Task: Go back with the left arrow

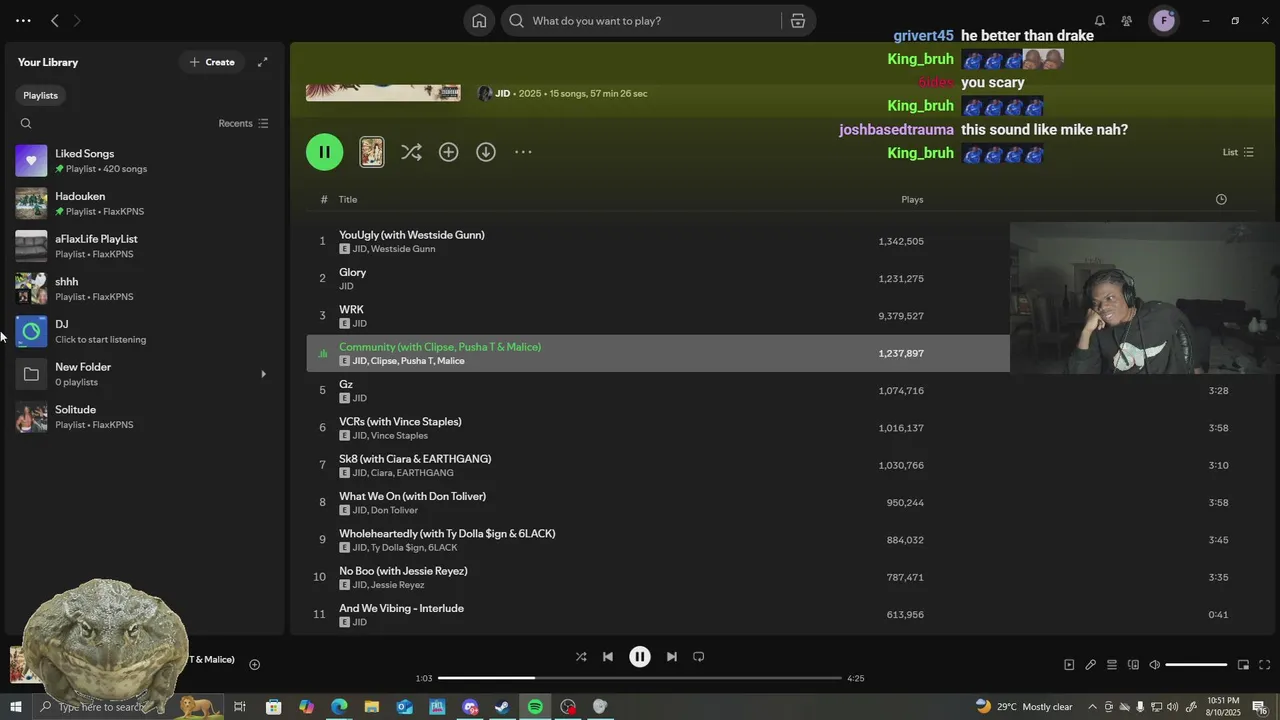Action: pyautogui.click(x=55, y=20)
